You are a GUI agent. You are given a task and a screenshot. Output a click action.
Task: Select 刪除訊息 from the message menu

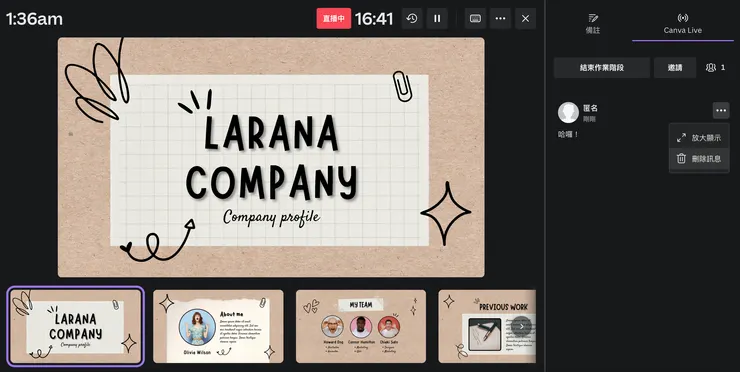click(x=699, y=159)
